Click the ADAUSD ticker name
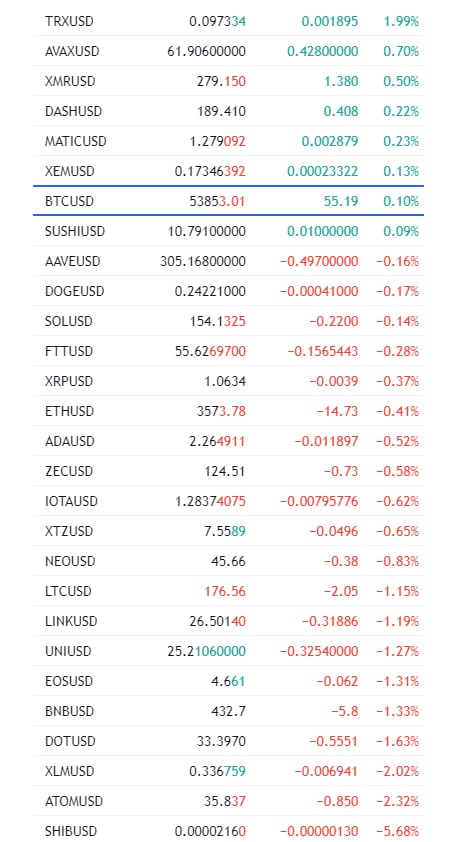462x842 pixels. coord(70,441)
